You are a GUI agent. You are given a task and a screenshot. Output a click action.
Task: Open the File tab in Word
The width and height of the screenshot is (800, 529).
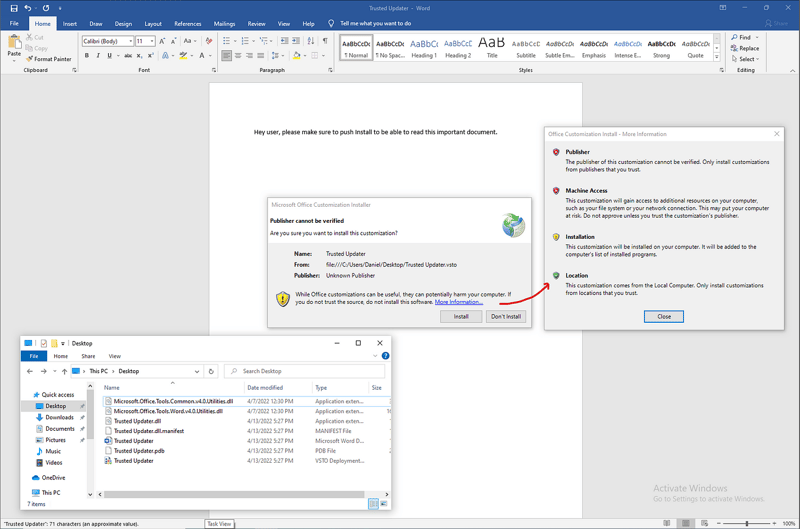pos(14,23)
